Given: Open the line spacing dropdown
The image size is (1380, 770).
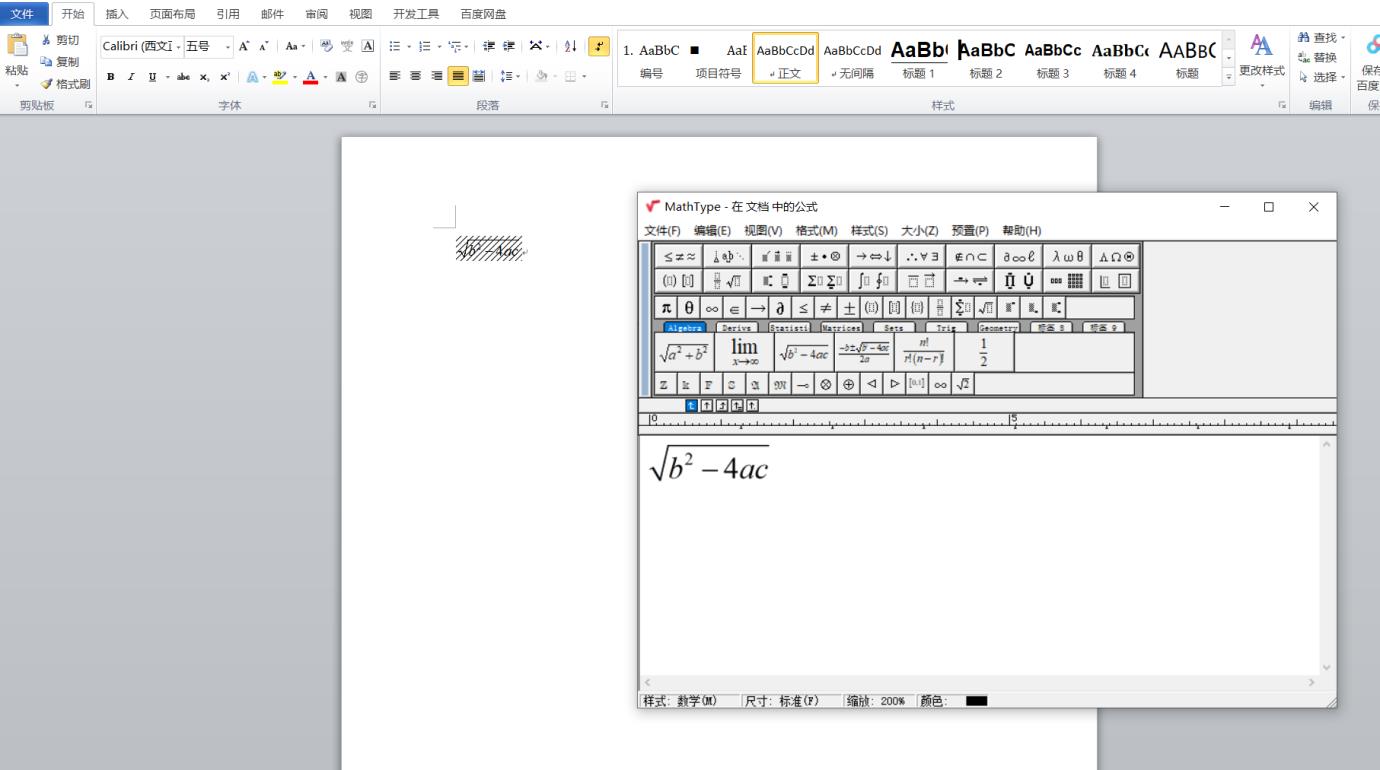Looking at the screenshot, I should coord(509,76).
